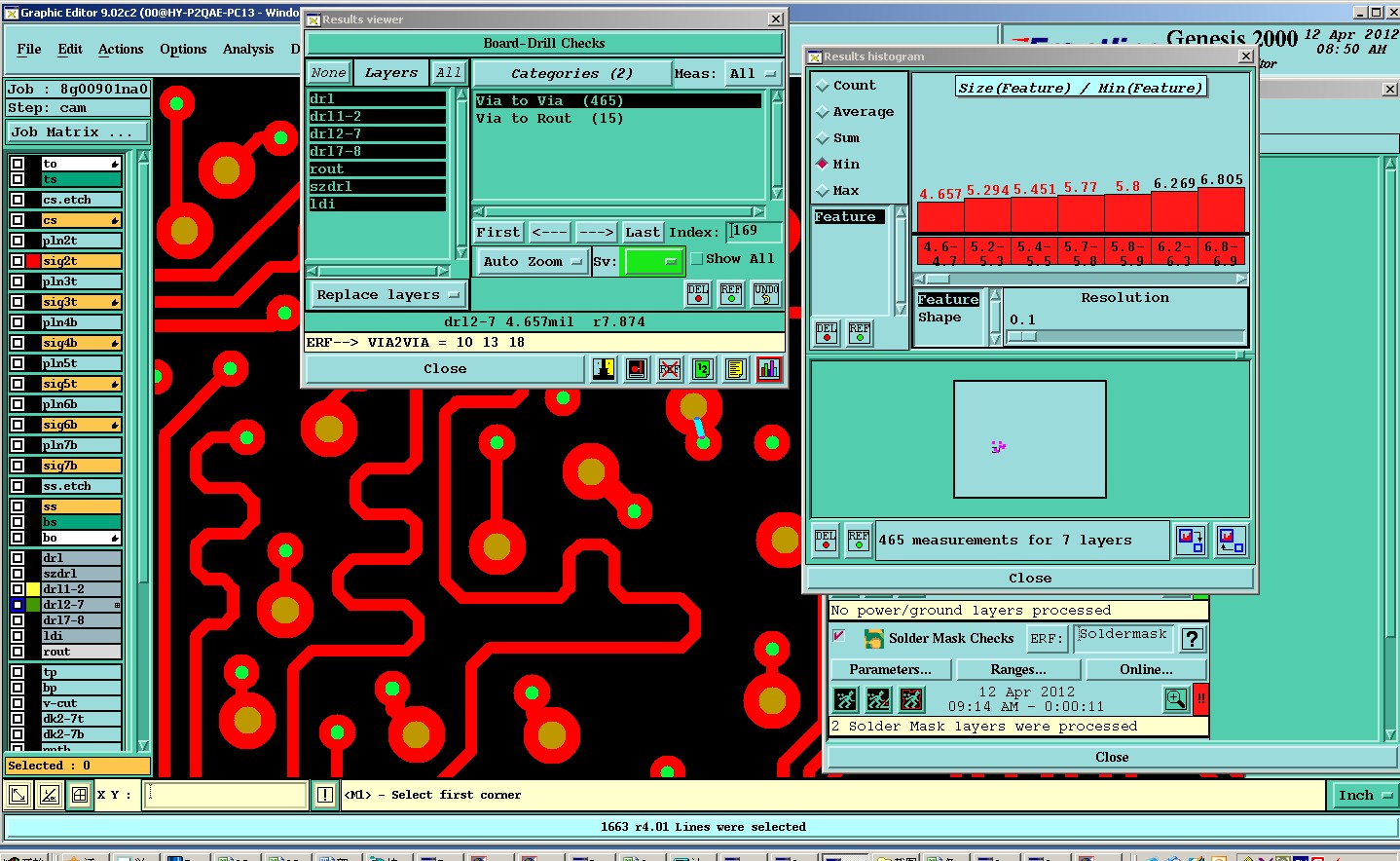This screenshot has height=861, width=1400.
Task: Click the next arrow ---> button
Action: [596, 232]
